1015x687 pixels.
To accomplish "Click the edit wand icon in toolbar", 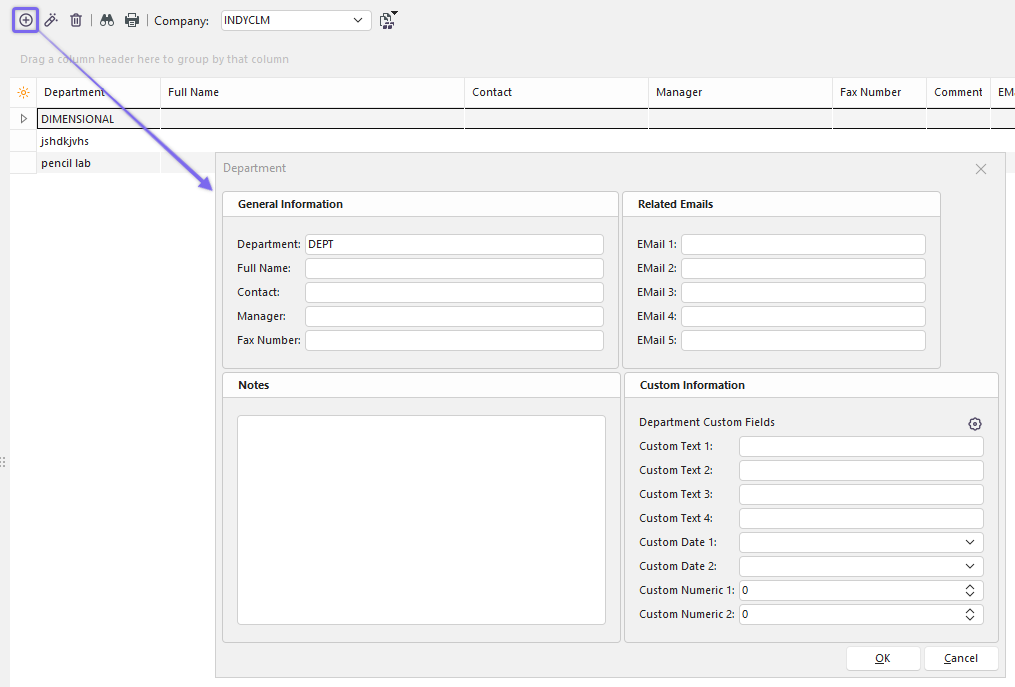I will pyautogui.click(x=51, y=20).
